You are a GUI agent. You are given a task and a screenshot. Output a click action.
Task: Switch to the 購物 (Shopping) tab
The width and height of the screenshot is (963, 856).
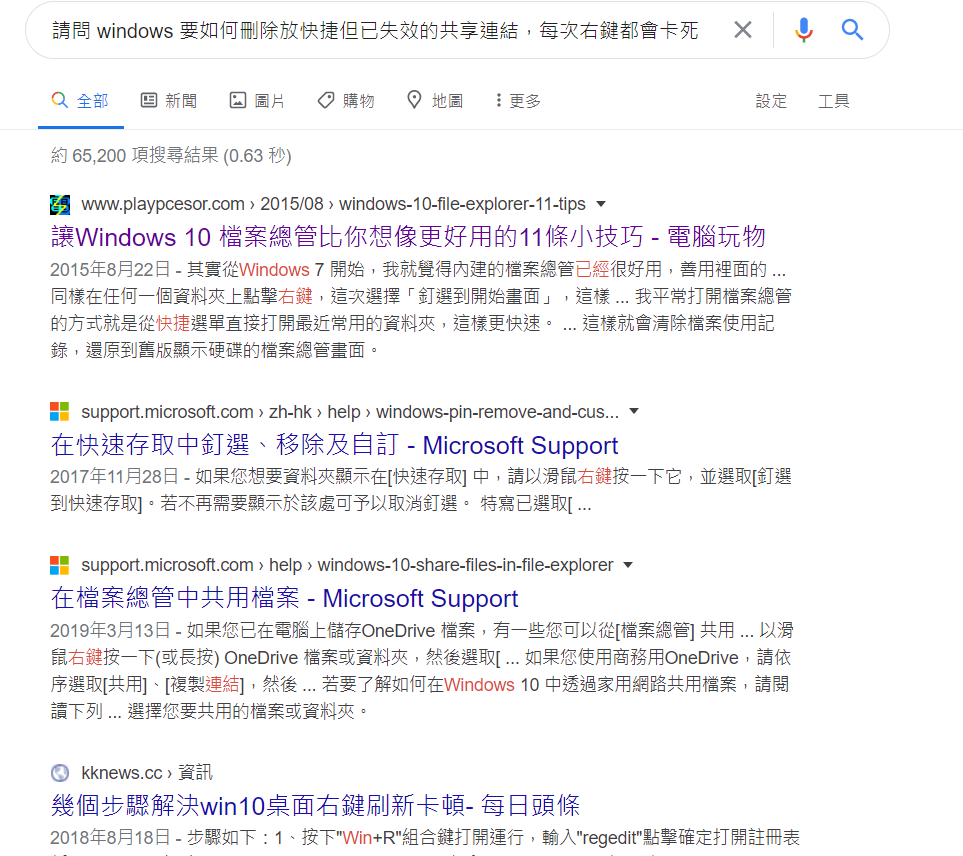click(x=346, y=101)
